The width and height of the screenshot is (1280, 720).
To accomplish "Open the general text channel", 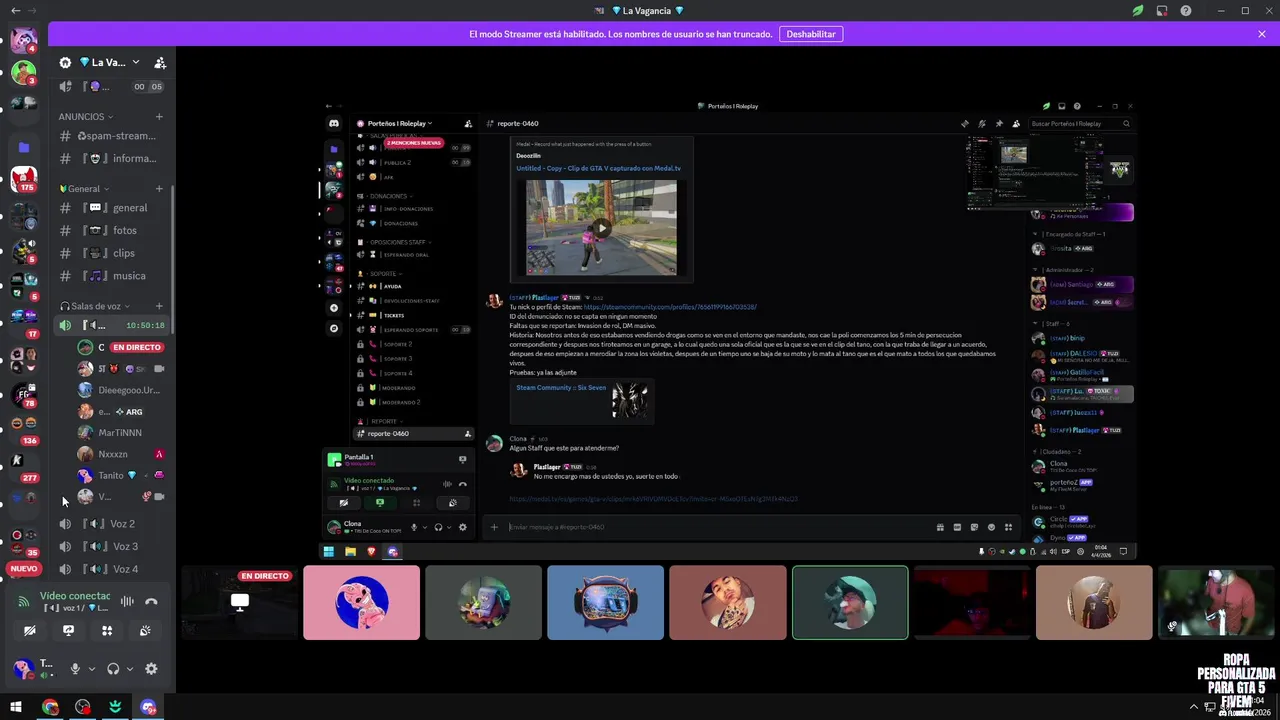I will pyautogui.click(x=110, y=208).
